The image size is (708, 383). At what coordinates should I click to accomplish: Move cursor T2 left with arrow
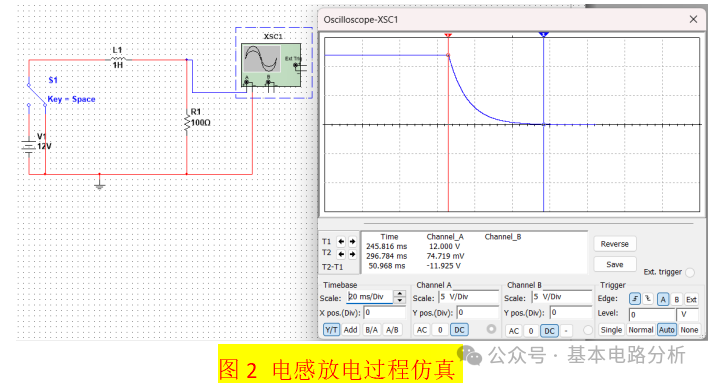[341, 254]
